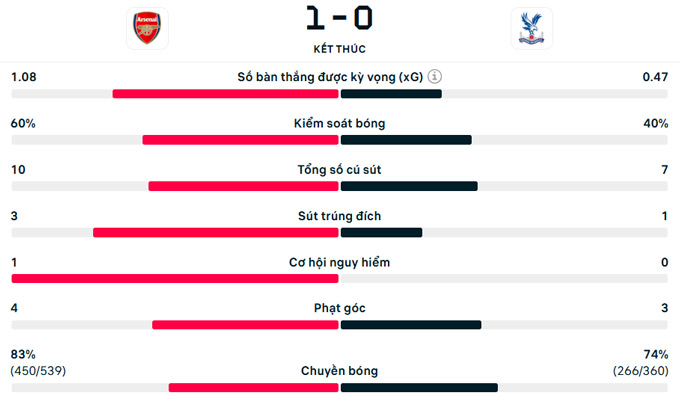Click the full red big chances bar
Screen dimensions: 680x403
point(175,278)
